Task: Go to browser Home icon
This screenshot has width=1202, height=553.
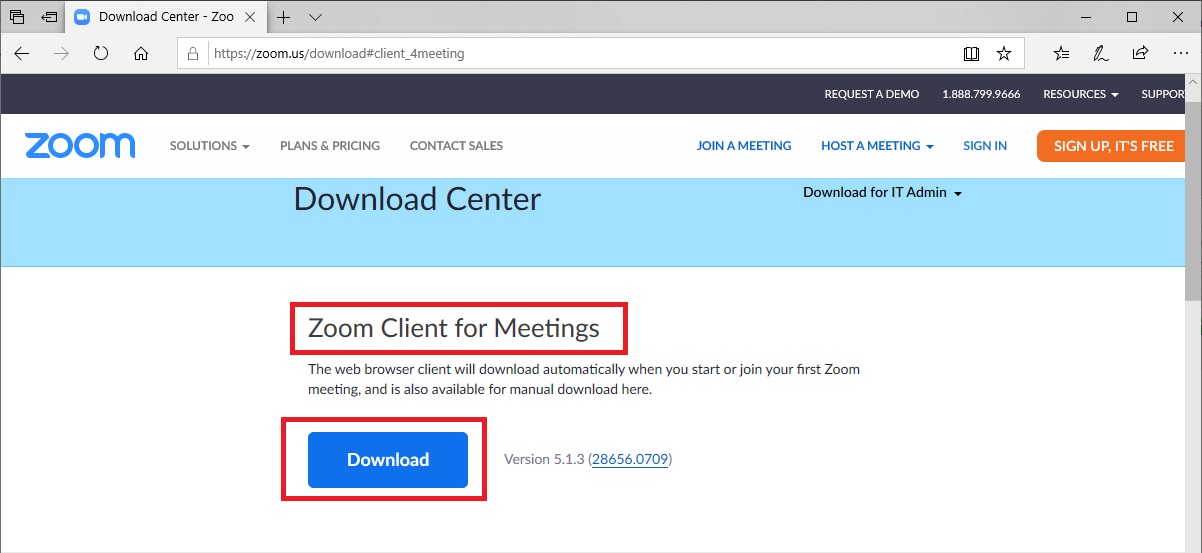Action: [141, 54]
